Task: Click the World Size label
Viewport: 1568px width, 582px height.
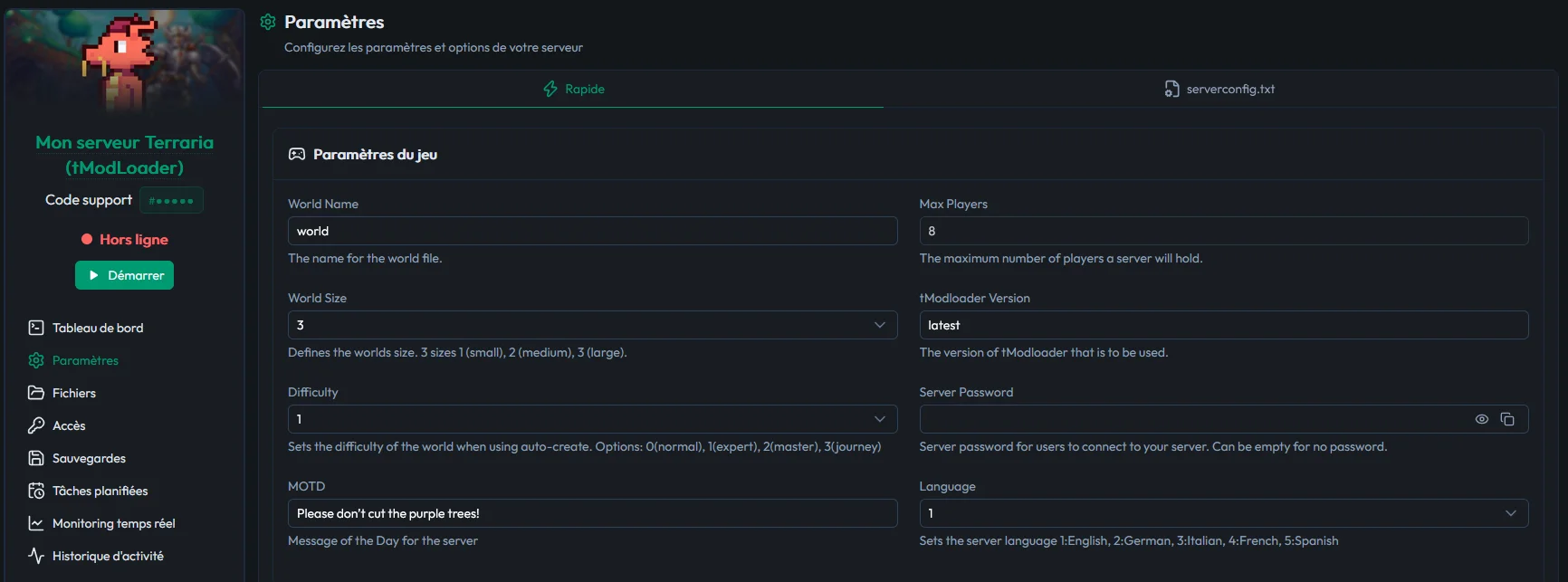Action: tap(317, 298)
